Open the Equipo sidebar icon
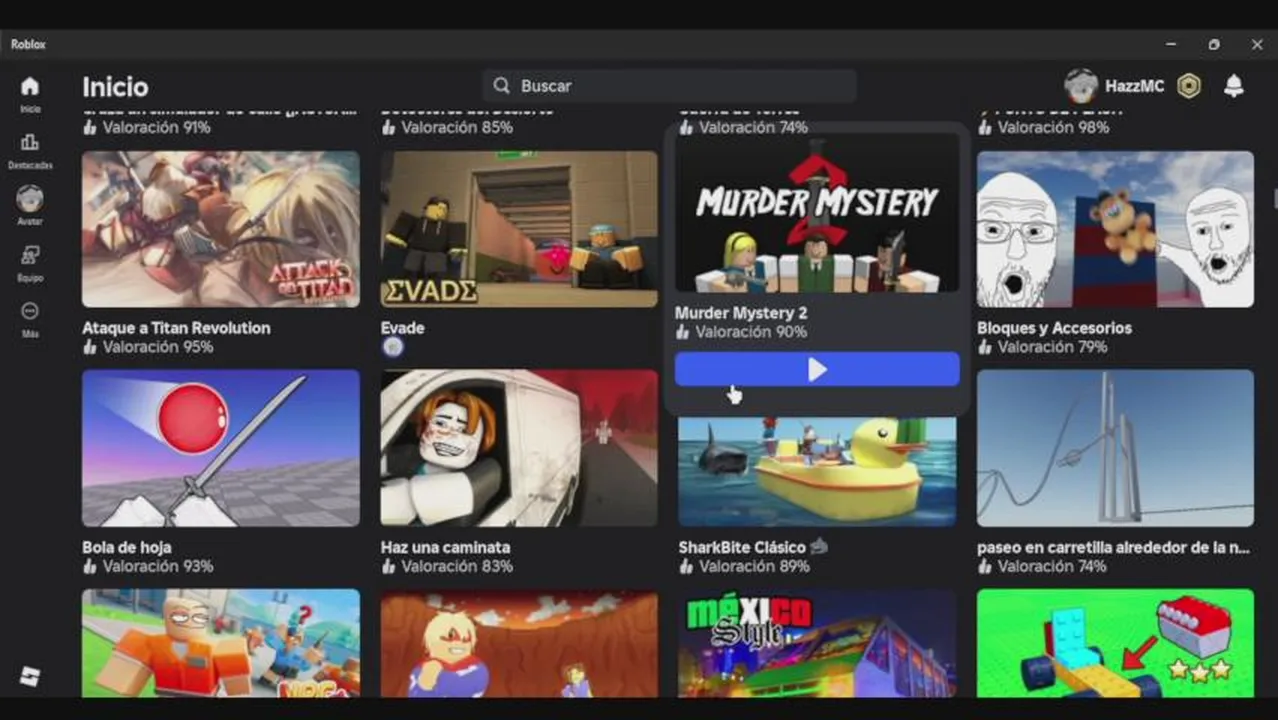 coord(30,255)
